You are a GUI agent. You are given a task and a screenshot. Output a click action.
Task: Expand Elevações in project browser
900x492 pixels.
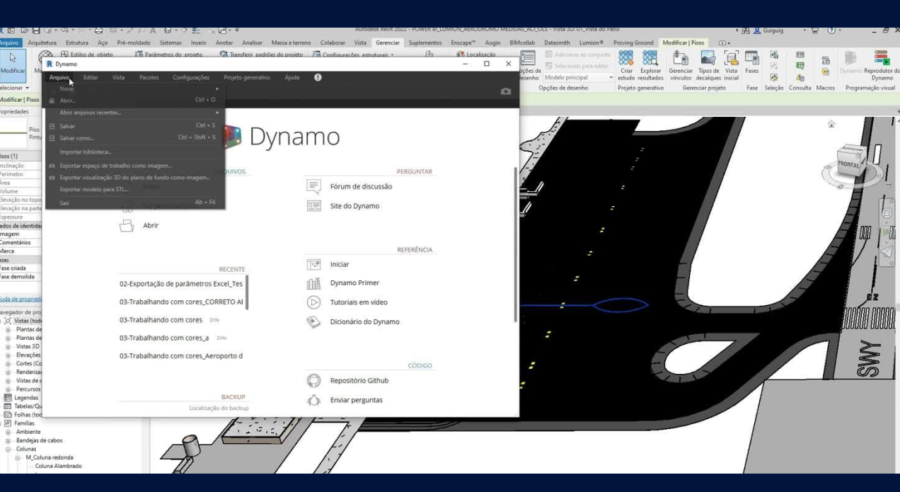[8, 355]
